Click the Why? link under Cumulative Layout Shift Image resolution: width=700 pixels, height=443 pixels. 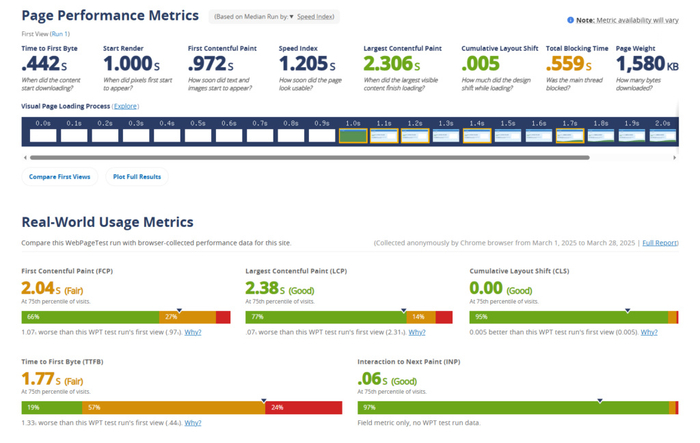tap(649, 332)
